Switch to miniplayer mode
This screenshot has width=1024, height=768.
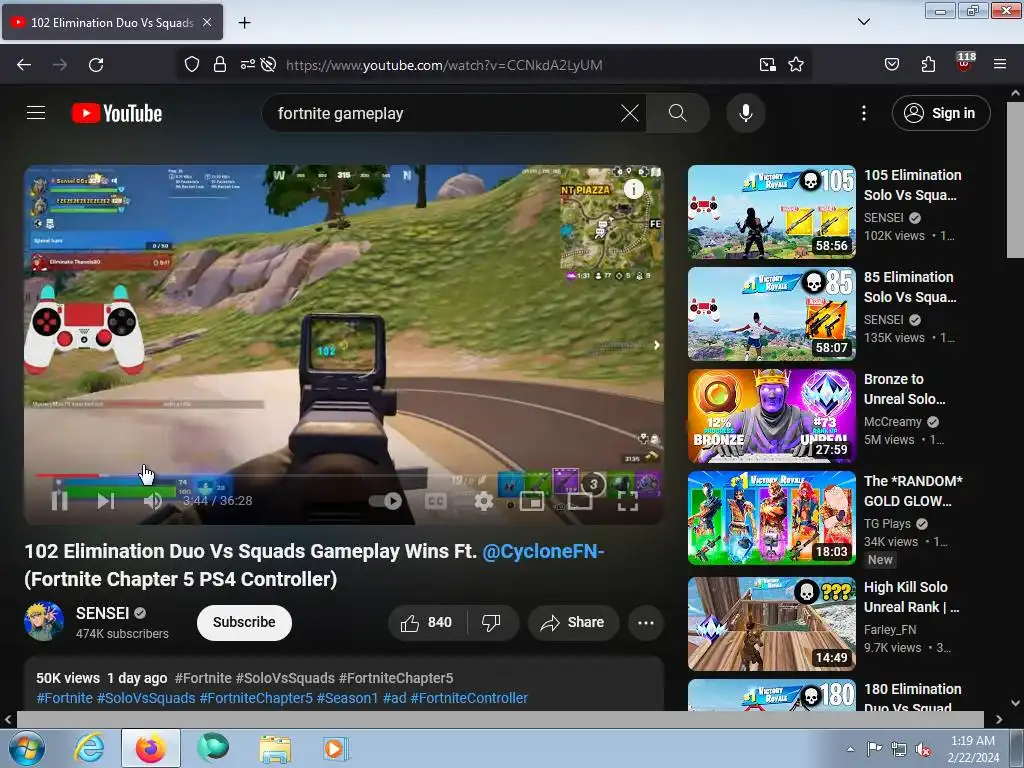pos(532,501)
